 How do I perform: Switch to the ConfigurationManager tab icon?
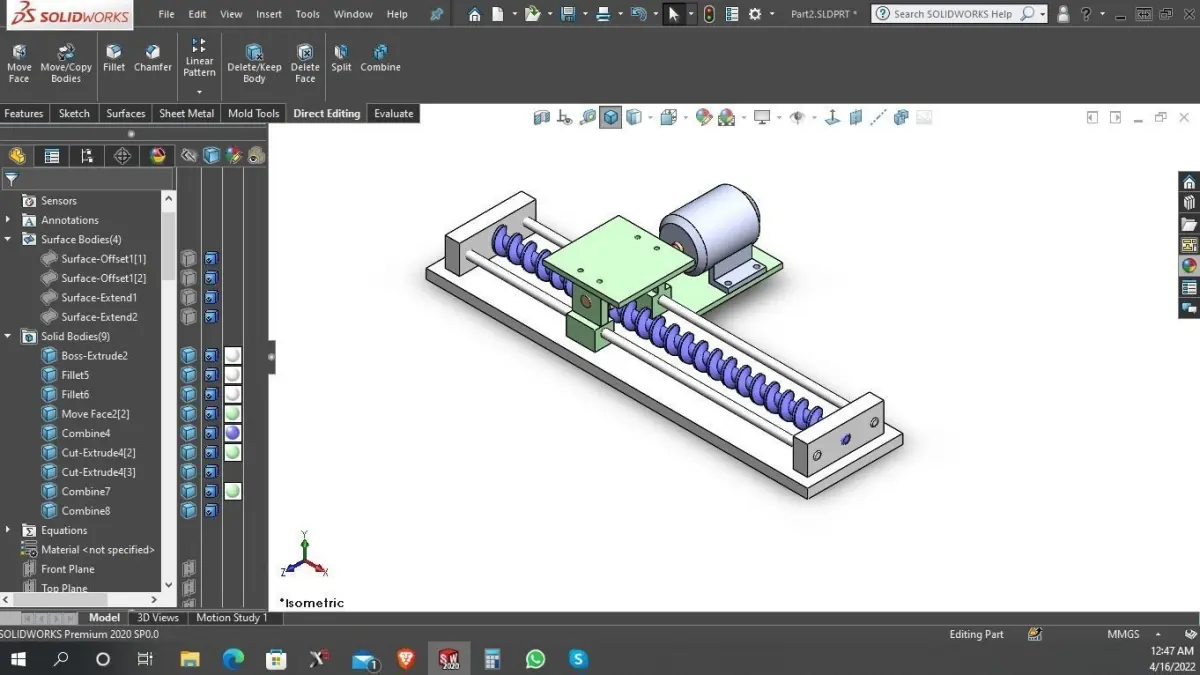click(x=87, y=156)
